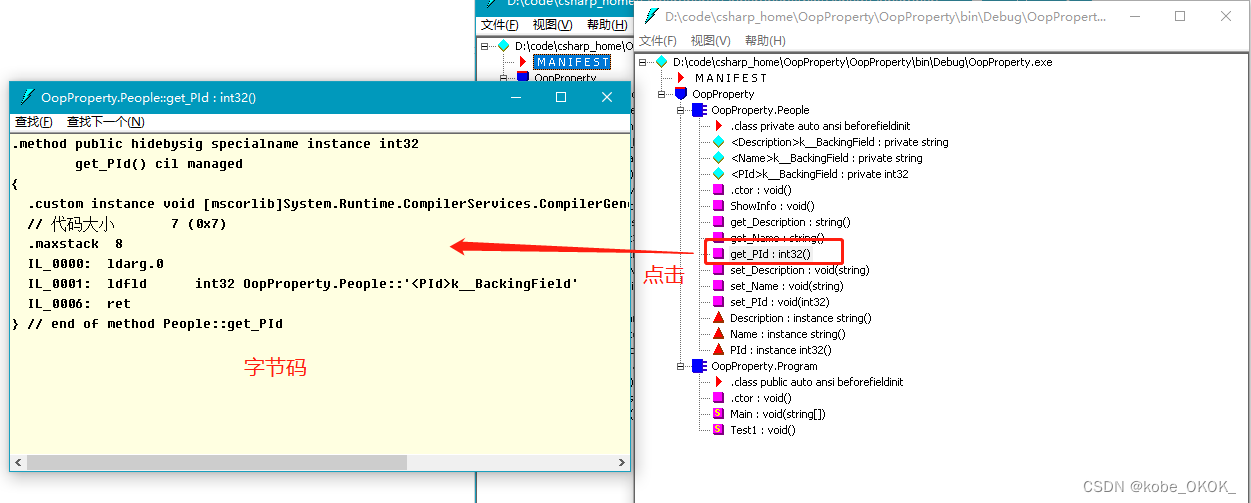Collapse the OopProperty.Program class node
Screen dimensions: 1251x503
pos(682,366)
